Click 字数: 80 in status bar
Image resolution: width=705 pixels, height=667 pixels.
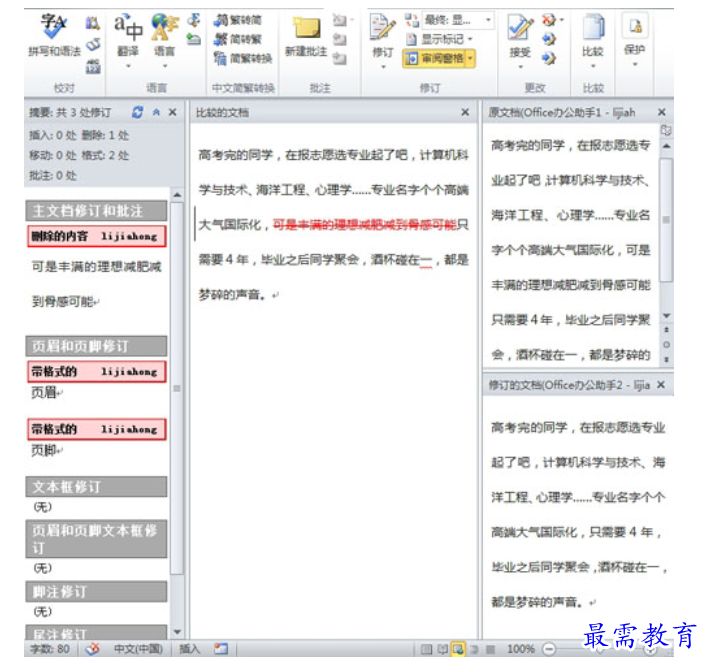click(x=50, y=649)
